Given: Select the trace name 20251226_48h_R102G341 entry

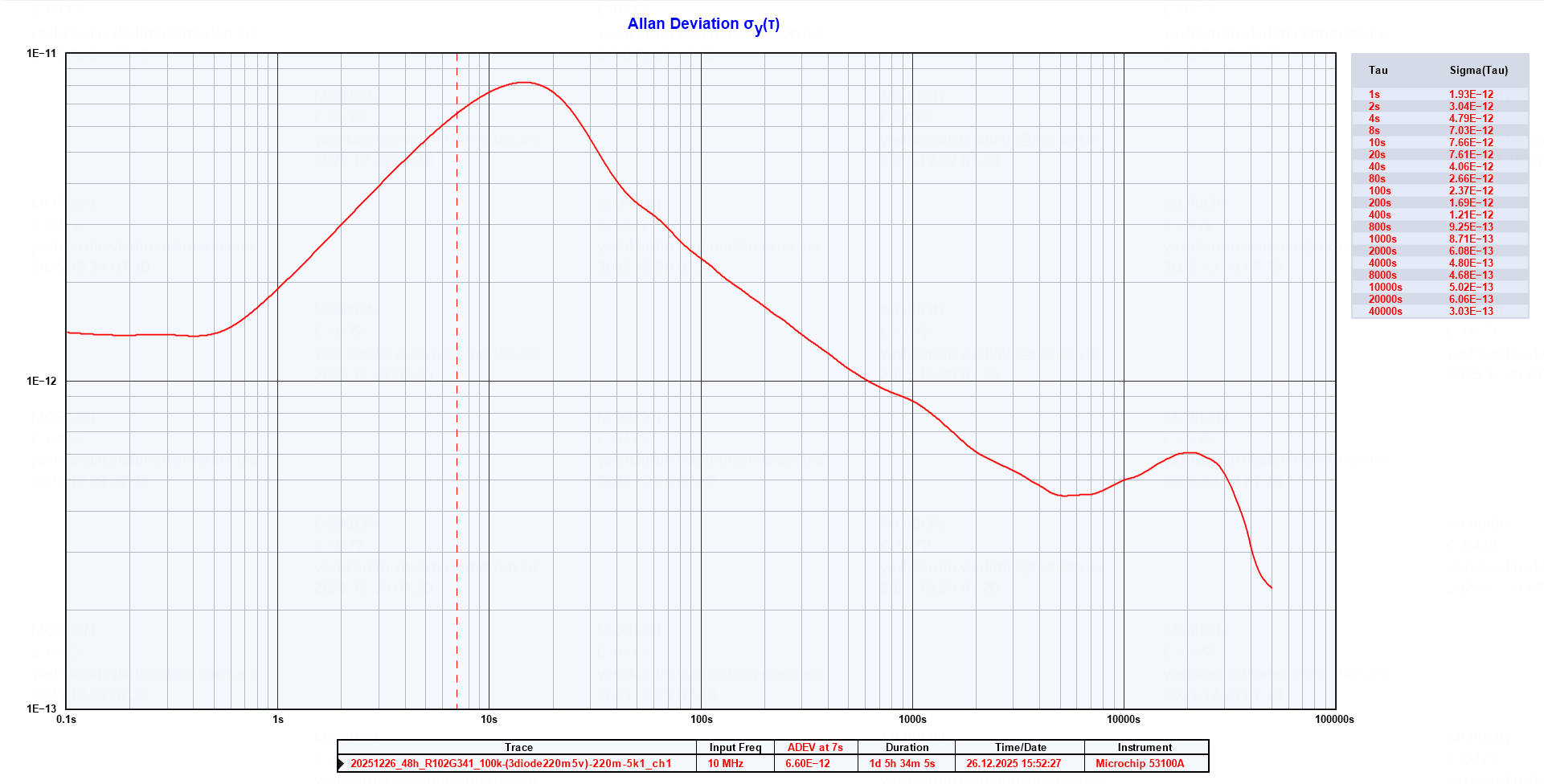Looking at the screenshot, I should pyautogui.click(x=510, y=764).
